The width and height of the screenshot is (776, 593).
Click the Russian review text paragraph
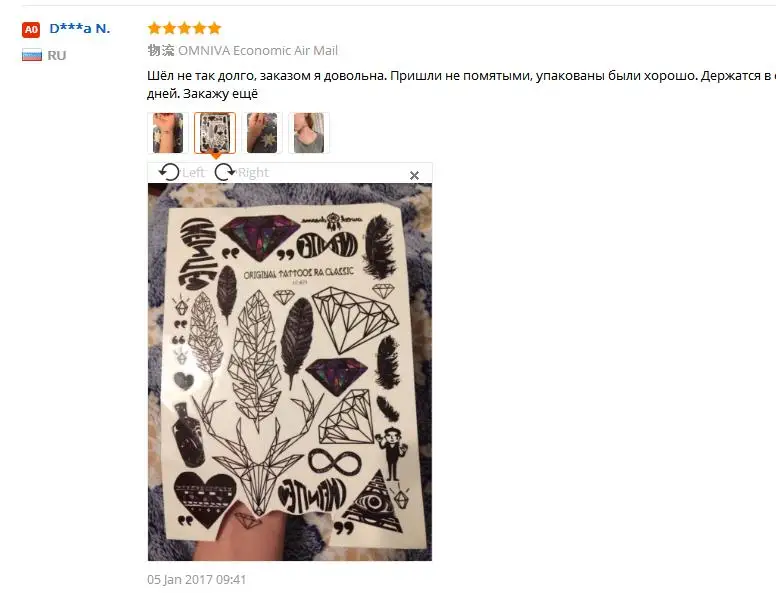[x=461, y=85]
